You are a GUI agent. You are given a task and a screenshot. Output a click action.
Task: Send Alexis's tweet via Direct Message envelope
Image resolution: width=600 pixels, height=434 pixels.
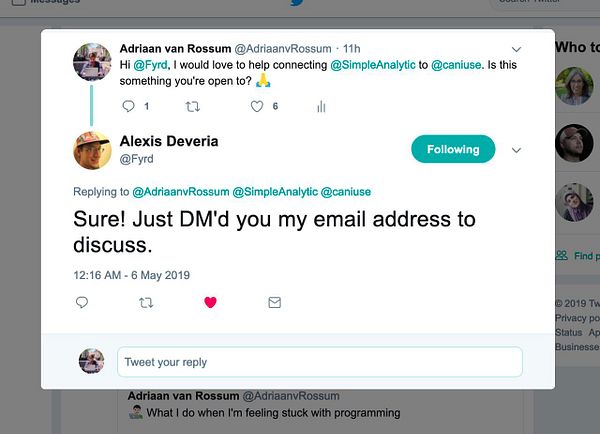(x=274, y=302)
